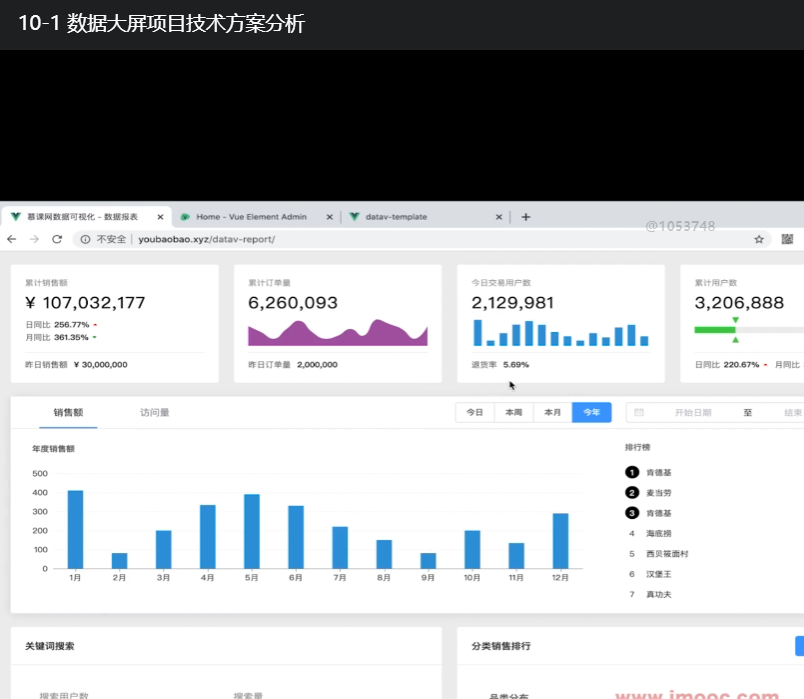This screenshot has height=699, width=804.
Task: Click the calendar icon in the date range picker
Action: [x=638, y=412]
